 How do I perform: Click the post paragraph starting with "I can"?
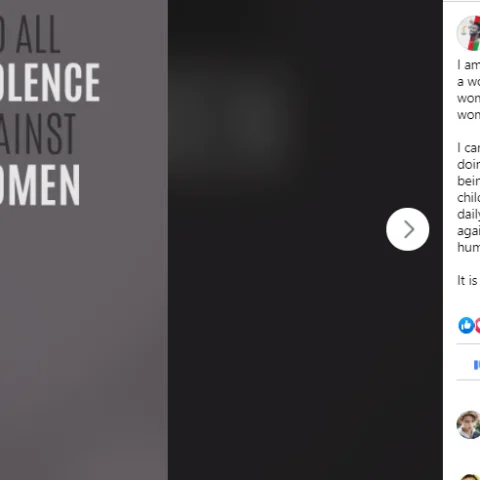click(x=469, y=197)
